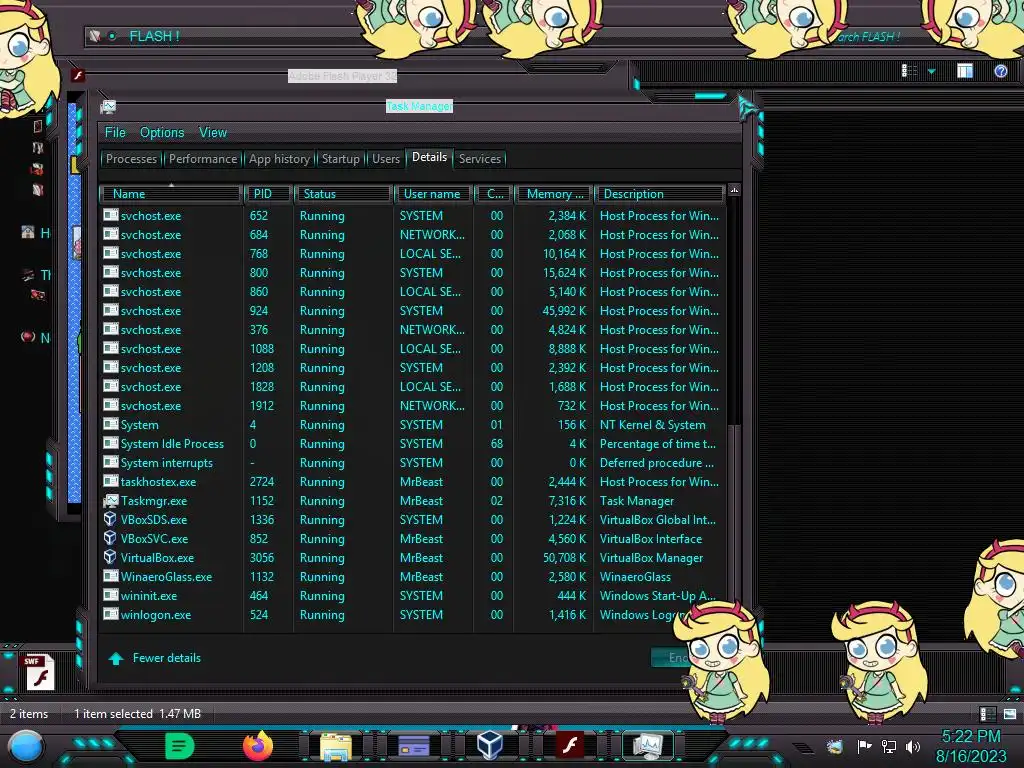
Task: Click the Action Center flag tray icon
Action: pos(864,746)
